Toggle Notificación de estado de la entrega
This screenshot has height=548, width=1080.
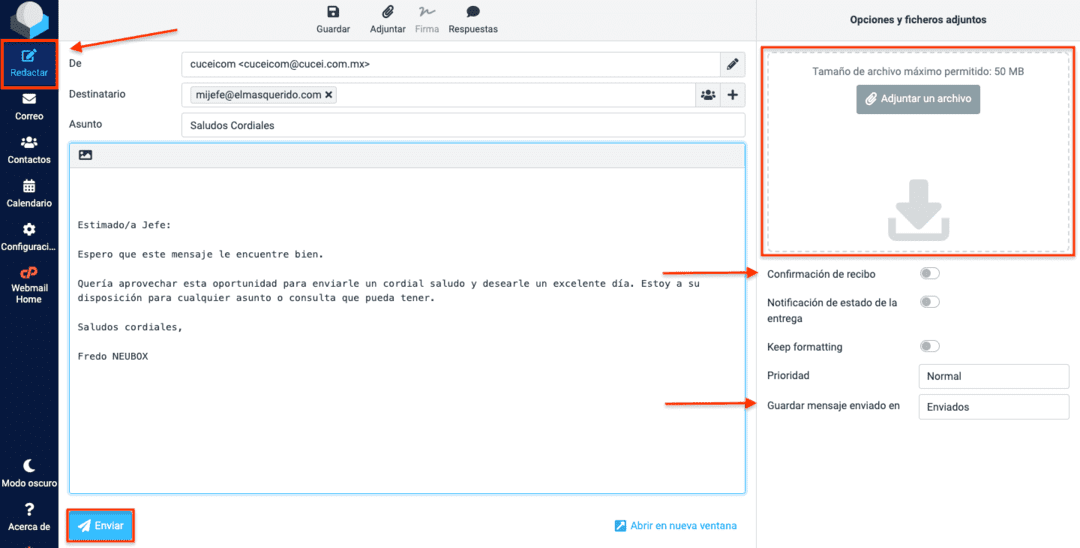(x=930, y=302)
